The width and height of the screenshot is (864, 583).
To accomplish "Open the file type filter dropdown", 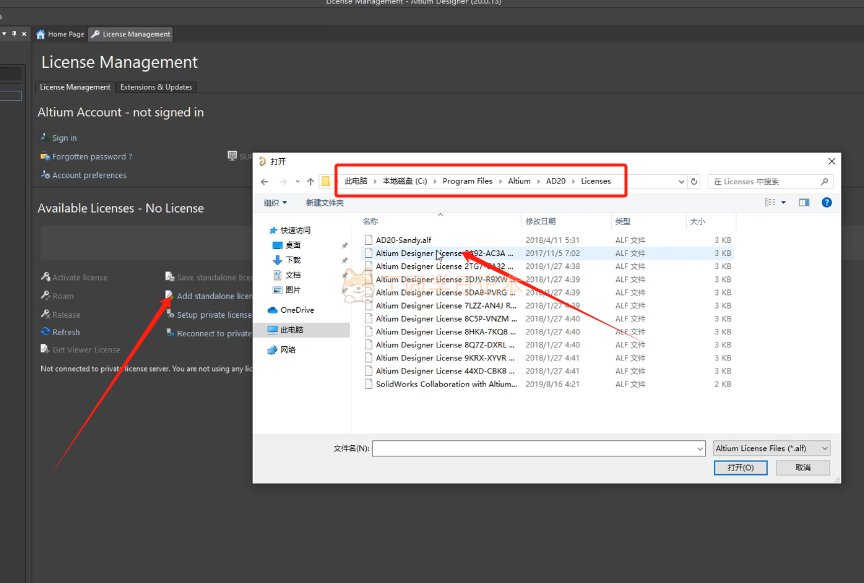I will point(770,449).
